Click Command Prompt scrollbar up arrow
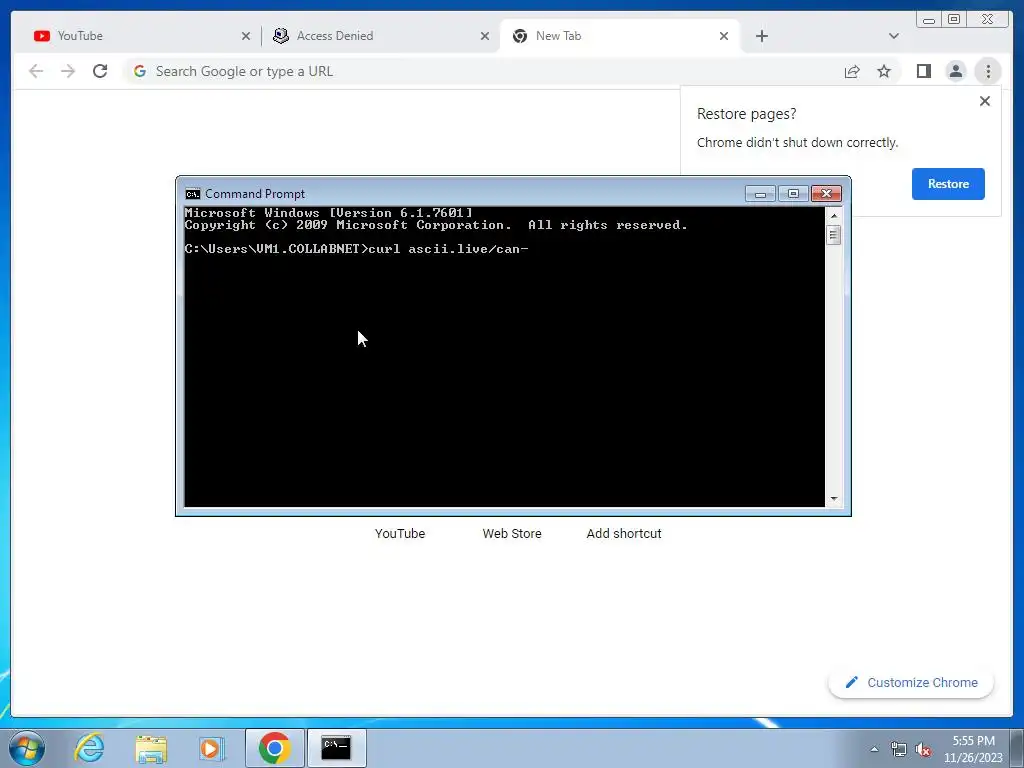Screen dimensions: 1024x768 [x=833, y=216]
